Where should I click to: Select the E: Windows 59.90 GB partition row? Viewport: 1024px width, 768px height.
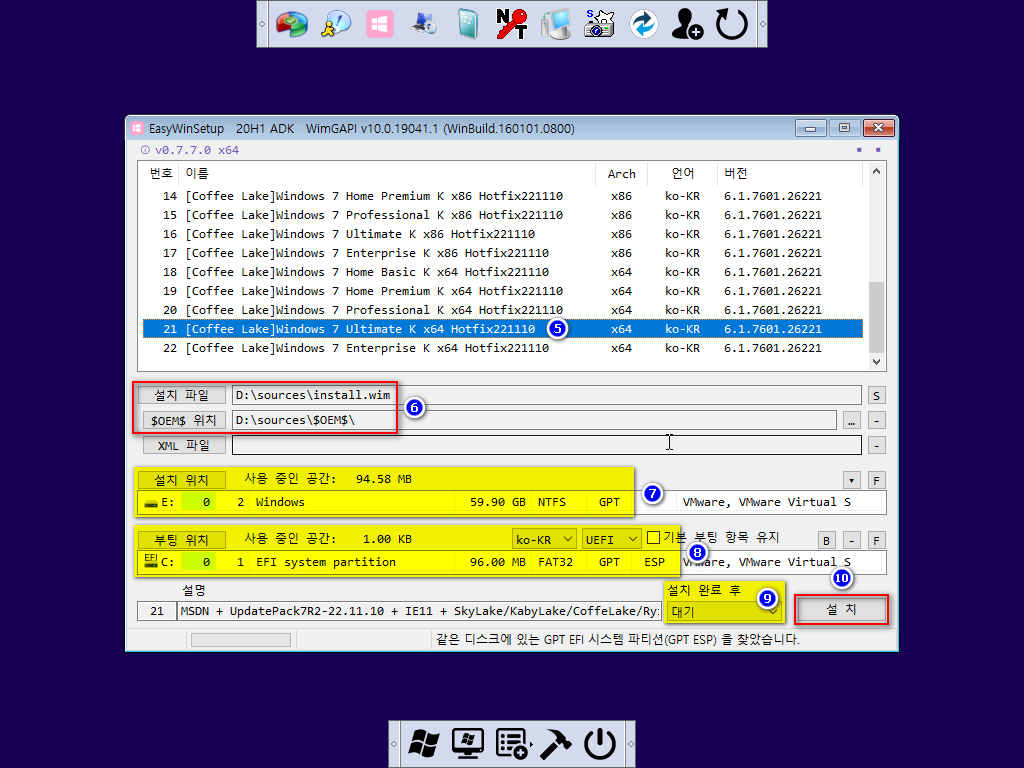coord(511,502)
